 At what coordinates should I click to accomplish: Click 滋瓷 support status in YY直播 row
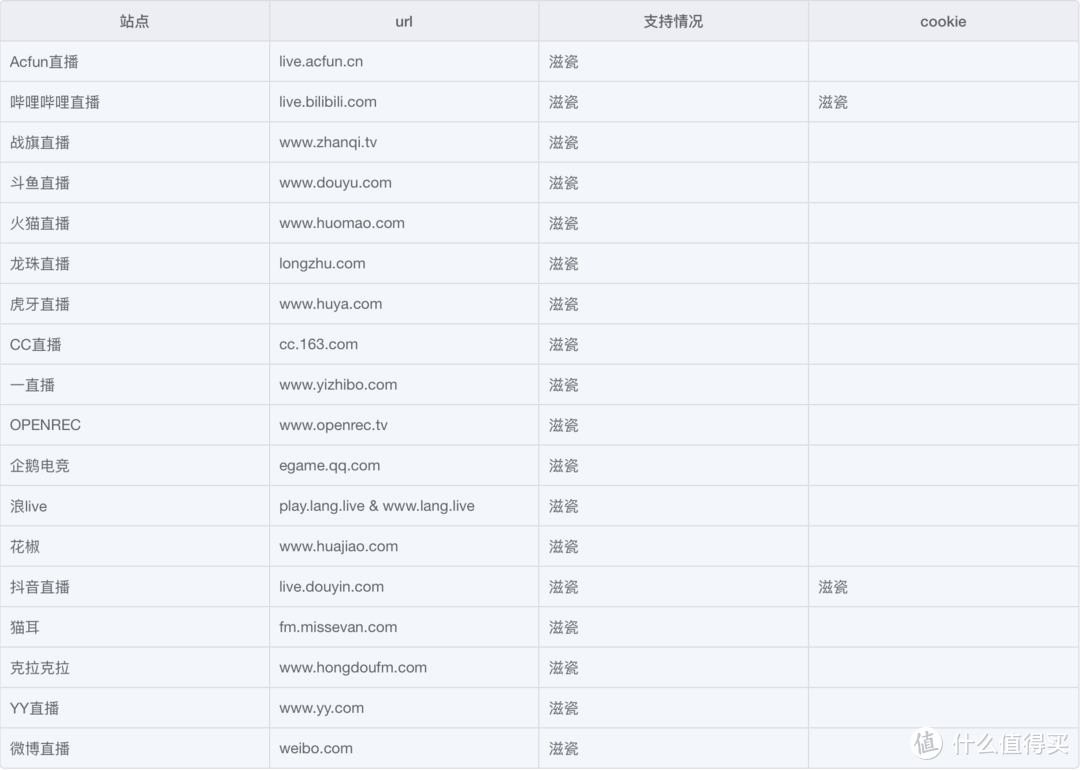point(563,709)
